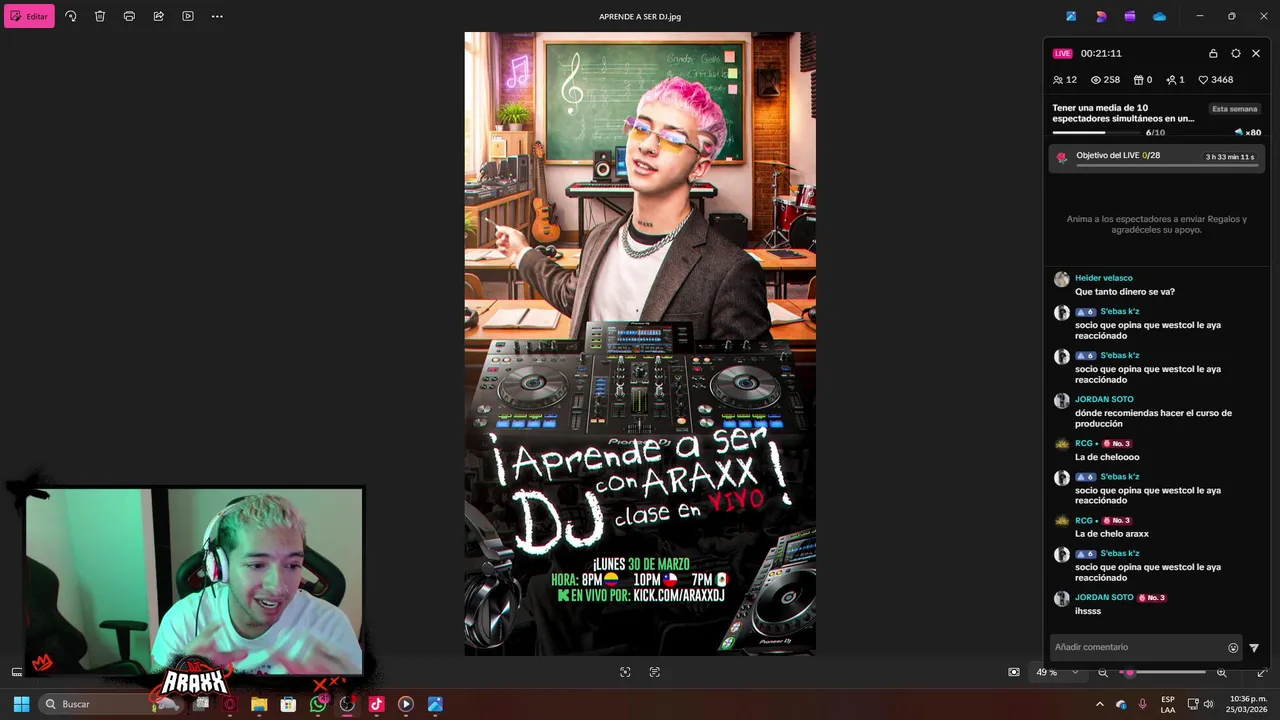The height and width of the screenshot is (720, 1280).
Task: Toggle the lock icon in the LIVE panel
Action: (x=1213, y=53)
